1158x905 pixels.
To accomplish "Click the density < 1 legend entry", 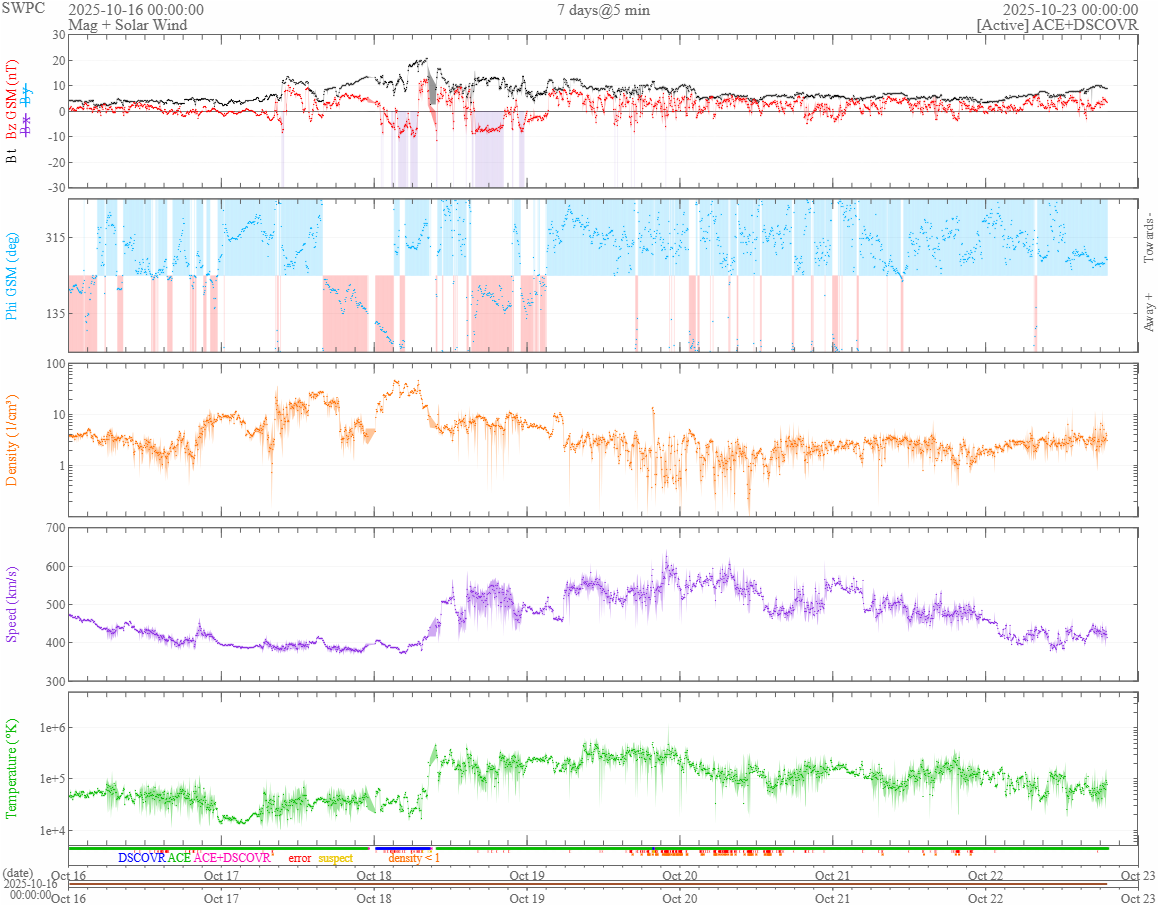I will coord(413,858).
